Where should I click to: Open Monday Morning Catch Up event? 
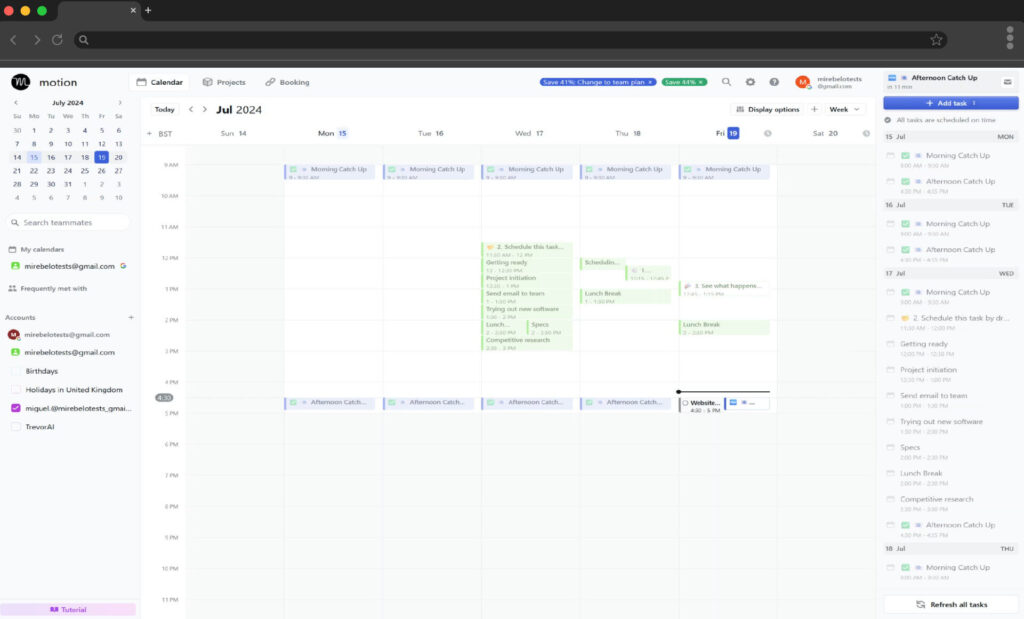pyautogui.click(x=330, y=172)
